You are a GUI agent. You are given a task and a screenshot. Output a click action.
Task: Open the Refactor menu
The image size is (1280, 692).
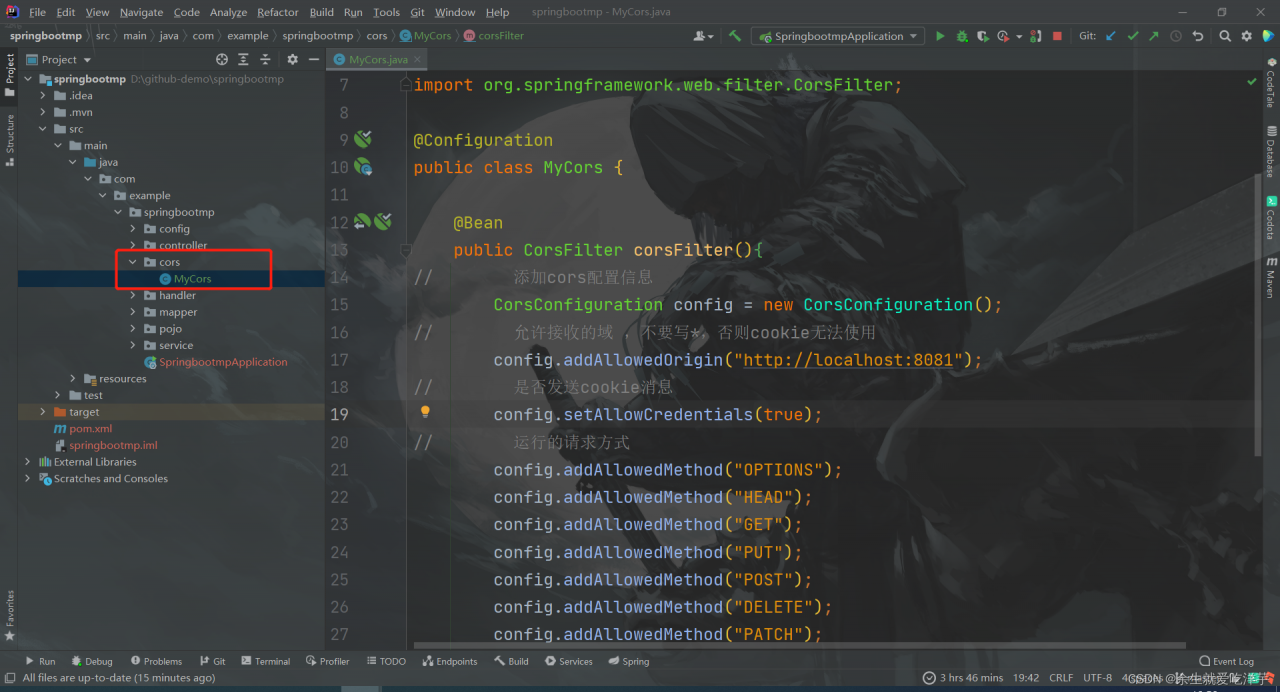tap(277, 12)
